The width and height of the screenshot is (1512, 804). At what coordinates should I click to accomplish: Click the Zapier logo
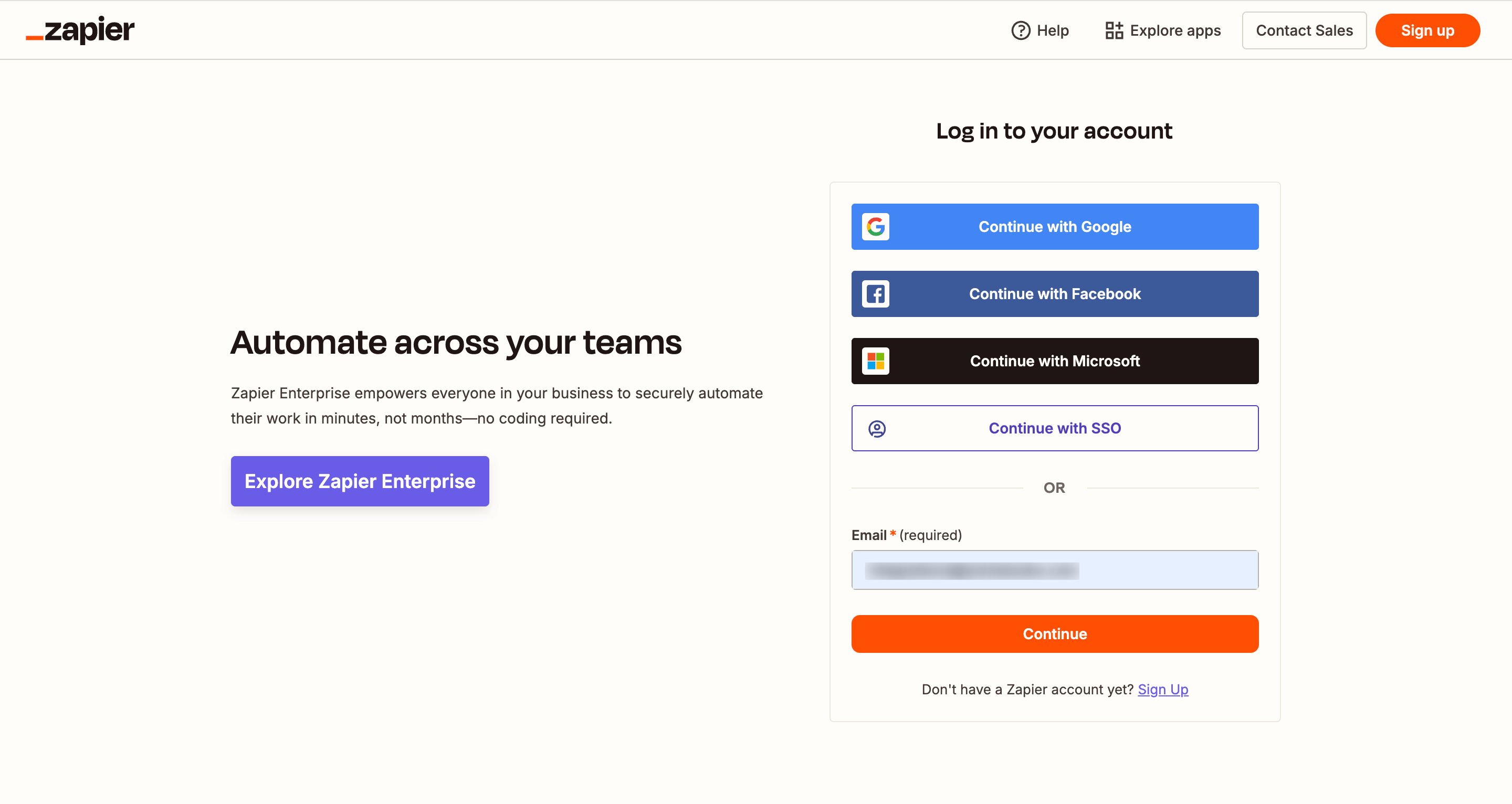point(80,30)
